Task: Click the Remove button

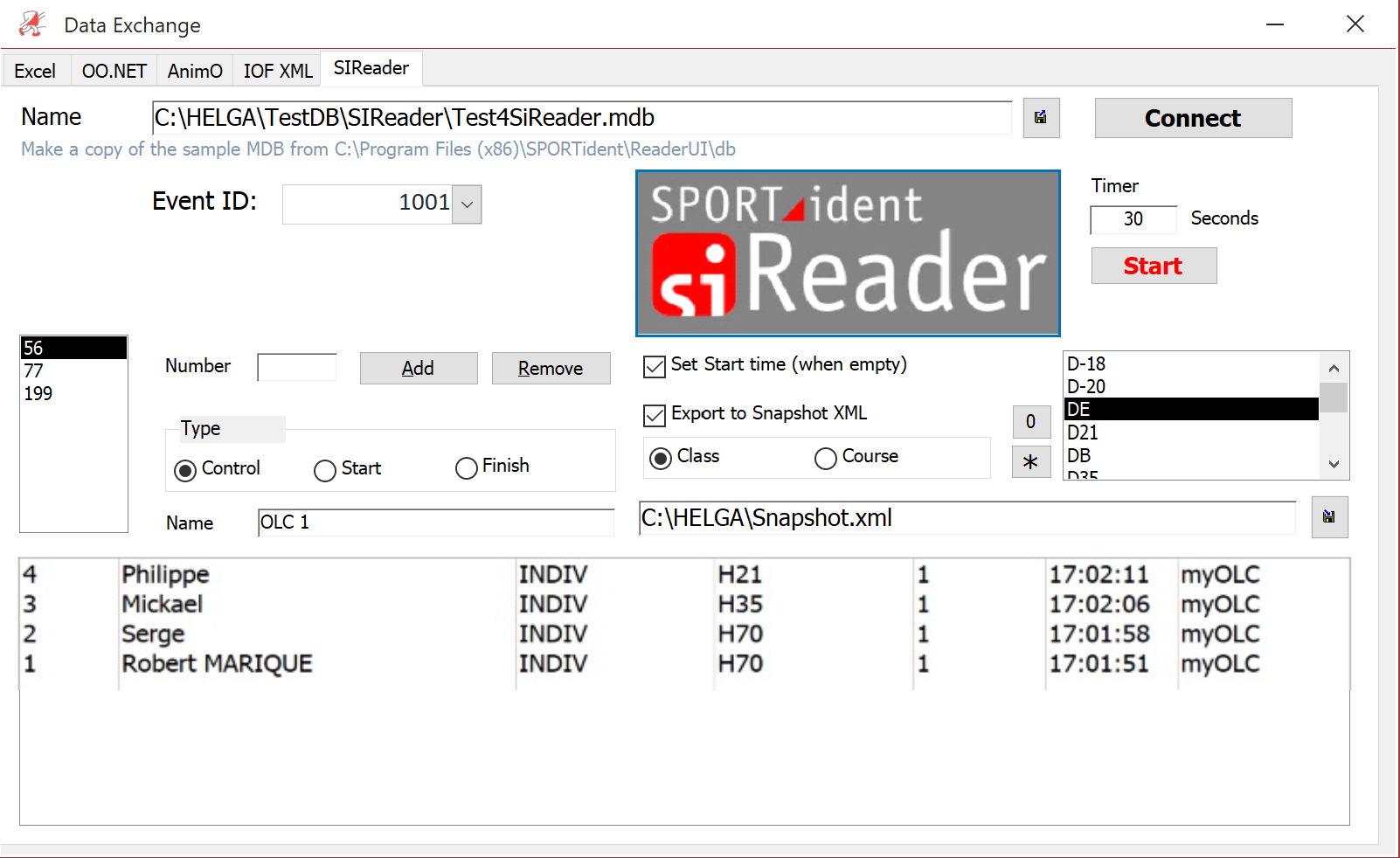Action: click(x=551, y=369)
